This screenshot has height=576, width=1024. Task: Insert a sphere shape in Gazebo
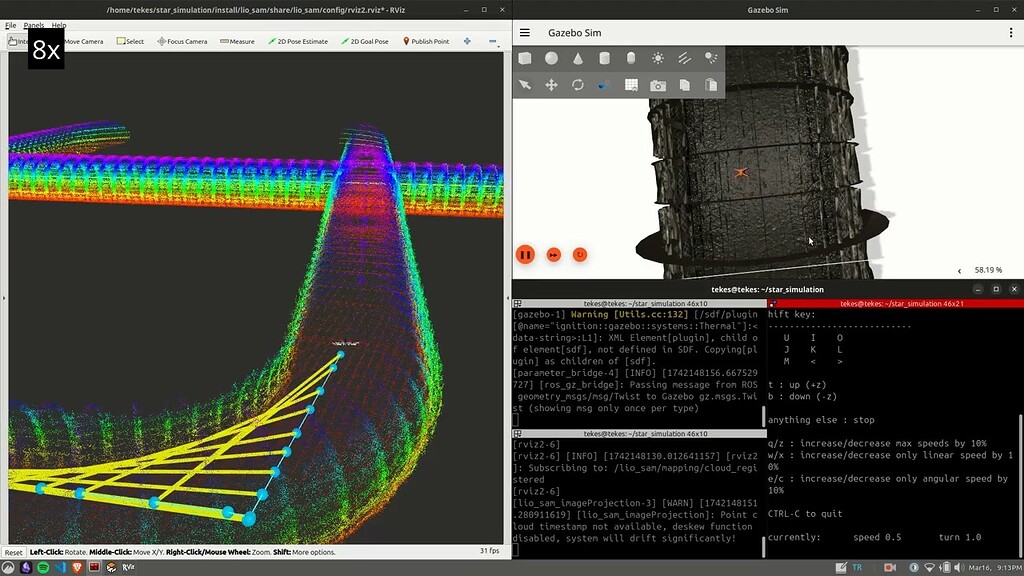551,58
